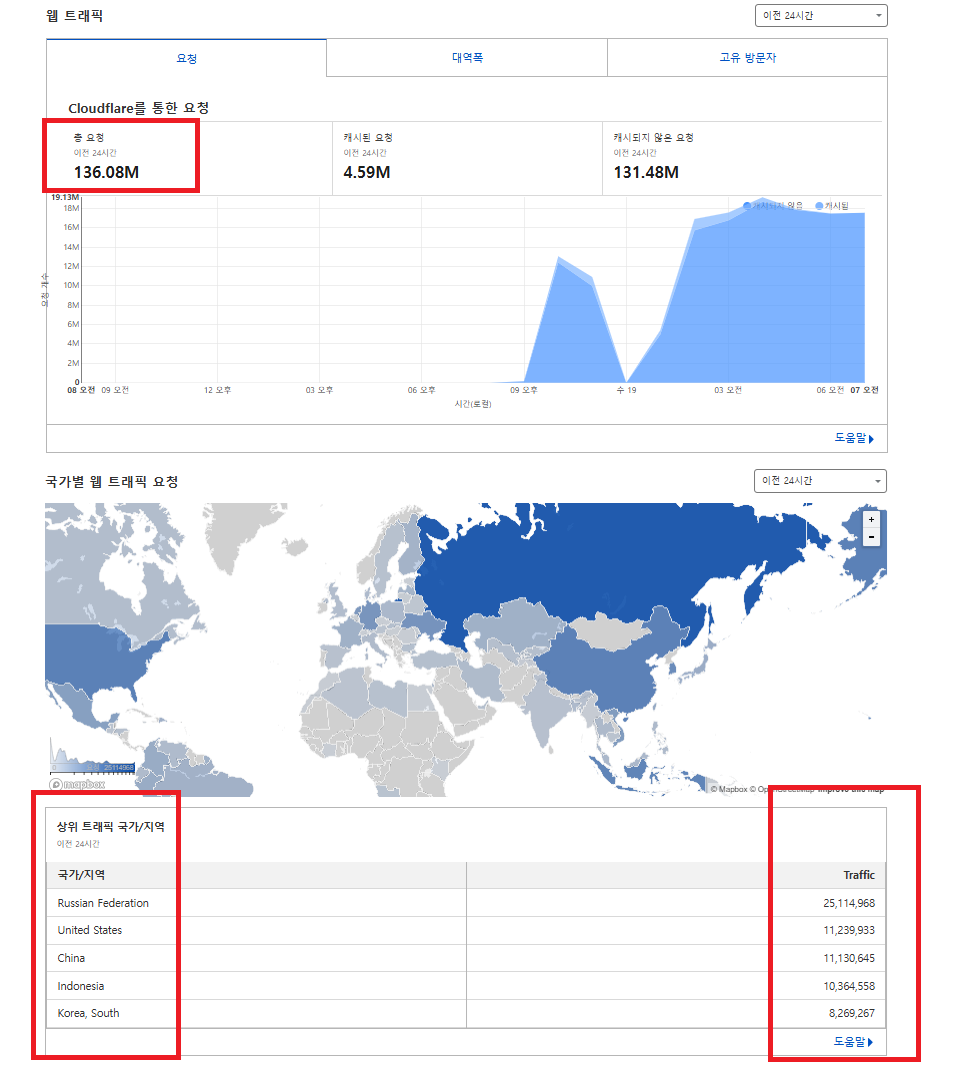Switch to the 고유 방문자 tab
The image size is (961, 1068).
tap(747, 58)
